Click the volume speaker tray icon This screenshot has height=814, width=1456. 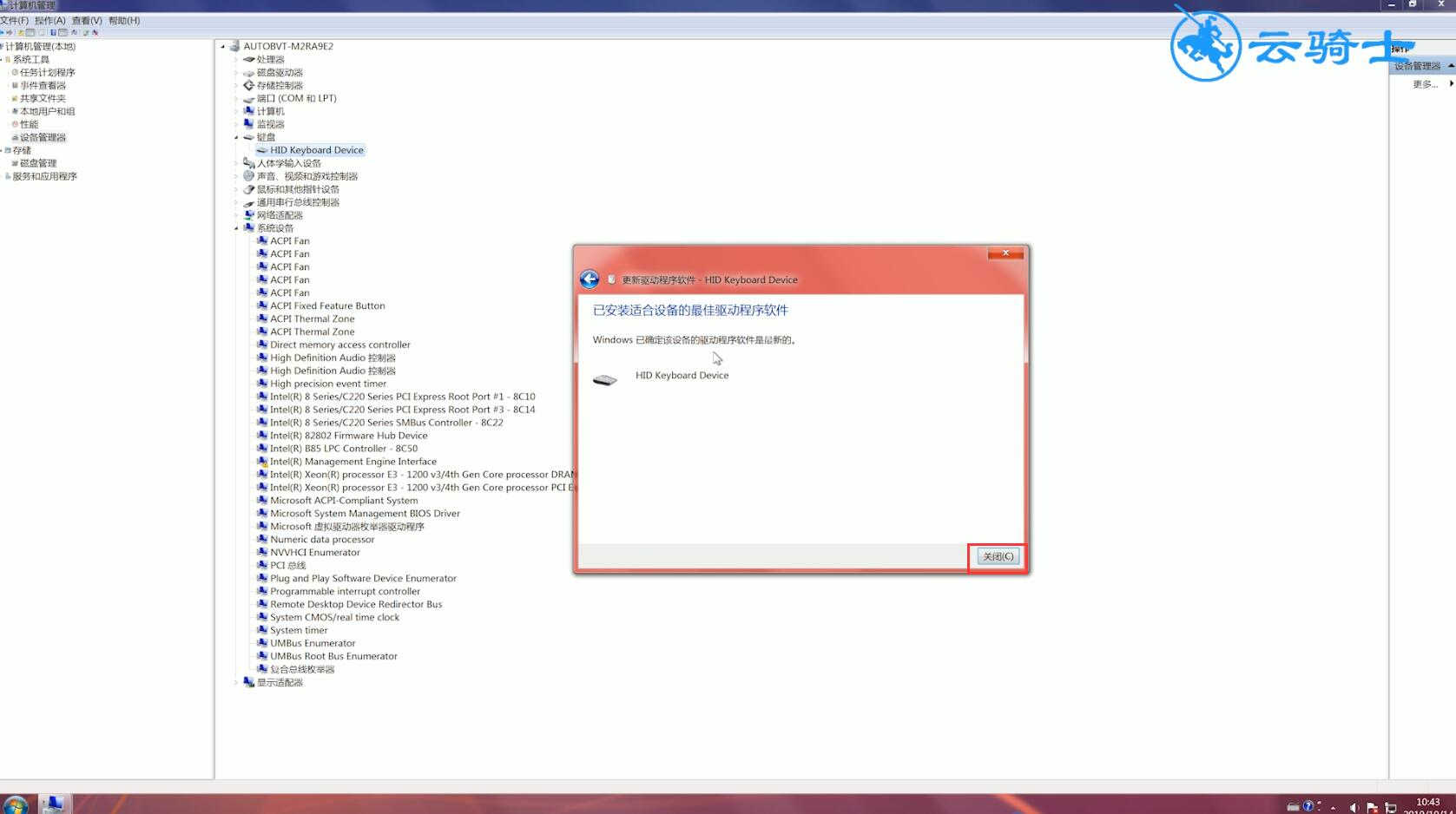pyautogui.click(x=1354, y=807)
